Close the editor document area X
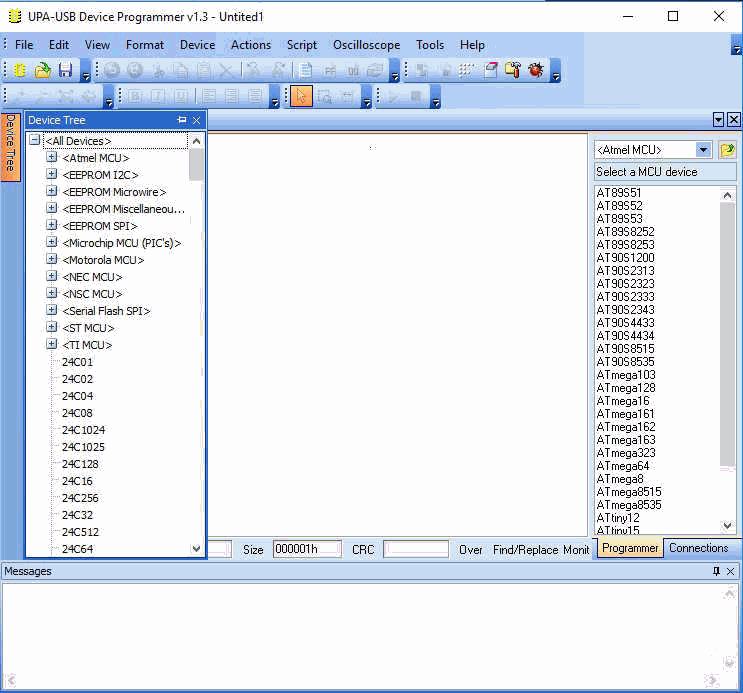Screen dimensions: 743x693 coord(734,119)
